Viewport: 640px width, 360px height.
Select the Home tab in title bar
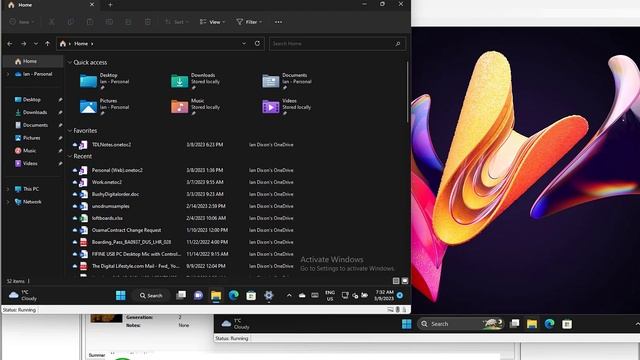(51, 5)
